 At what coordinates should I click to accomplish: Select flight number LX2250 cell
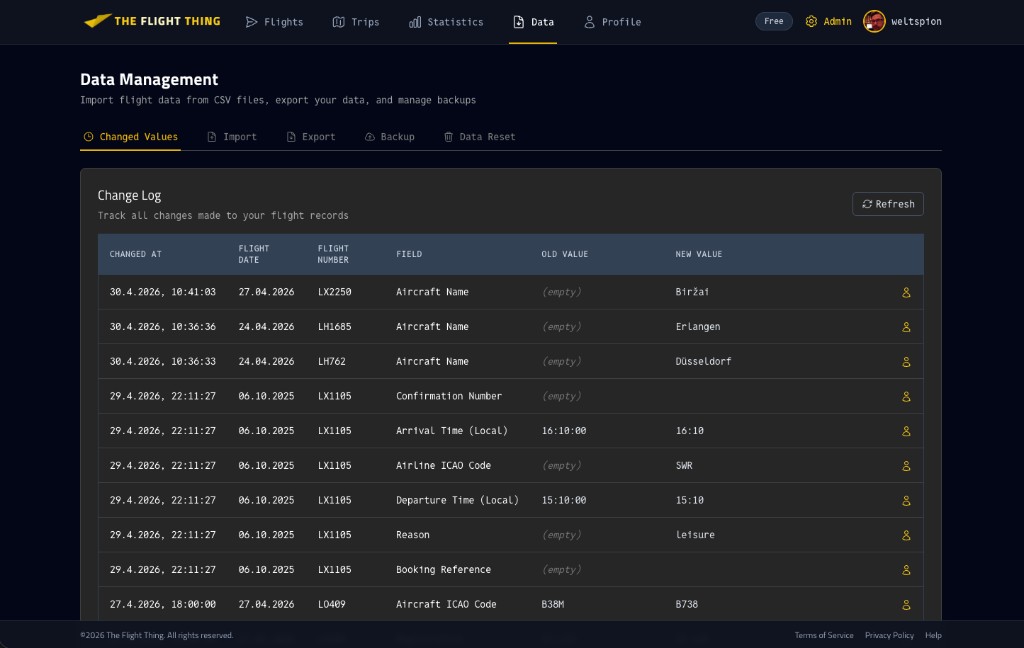334,292
